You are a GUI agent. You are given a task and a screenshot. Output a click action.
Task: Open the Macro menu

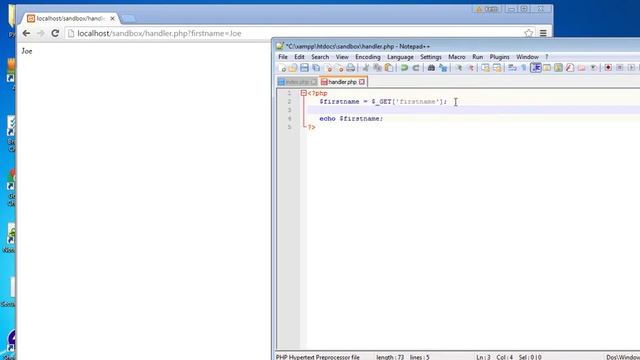(457, 57)
